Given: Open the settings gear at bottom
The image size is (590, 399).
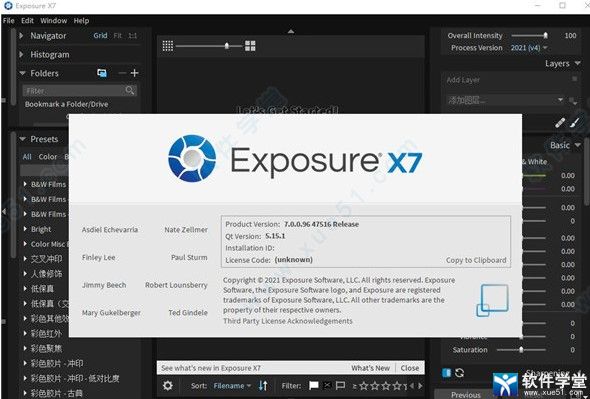Looking at the screenshot, I should [x=168, y=385].
